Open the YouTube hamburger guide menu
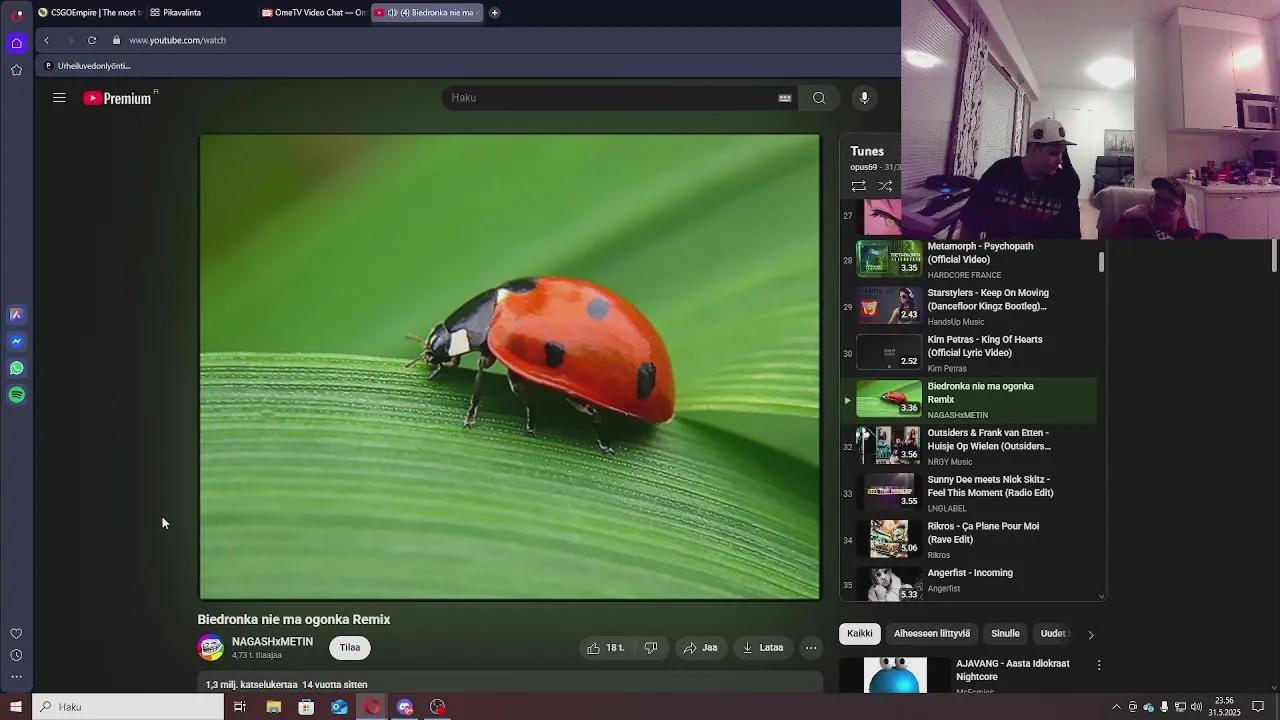1280x720 pixels. click(x=59, y=98)
